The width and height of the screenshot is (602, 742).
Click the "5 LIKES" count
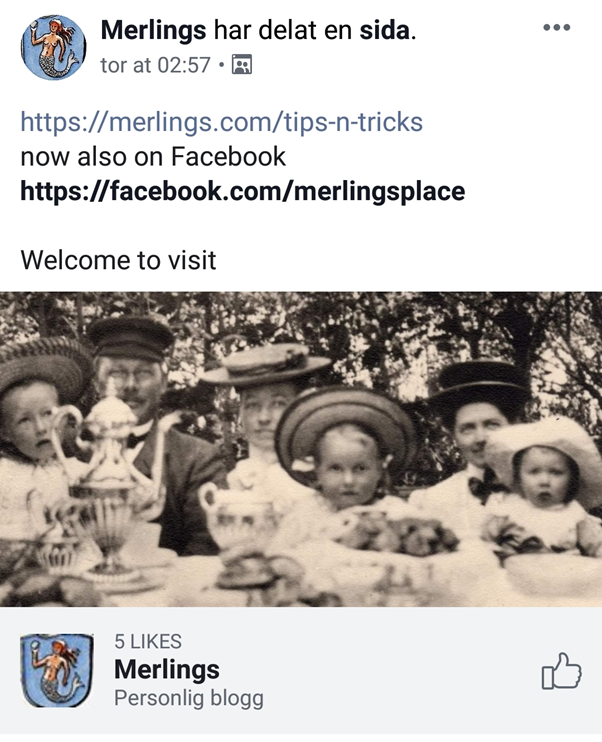point(148,642)
